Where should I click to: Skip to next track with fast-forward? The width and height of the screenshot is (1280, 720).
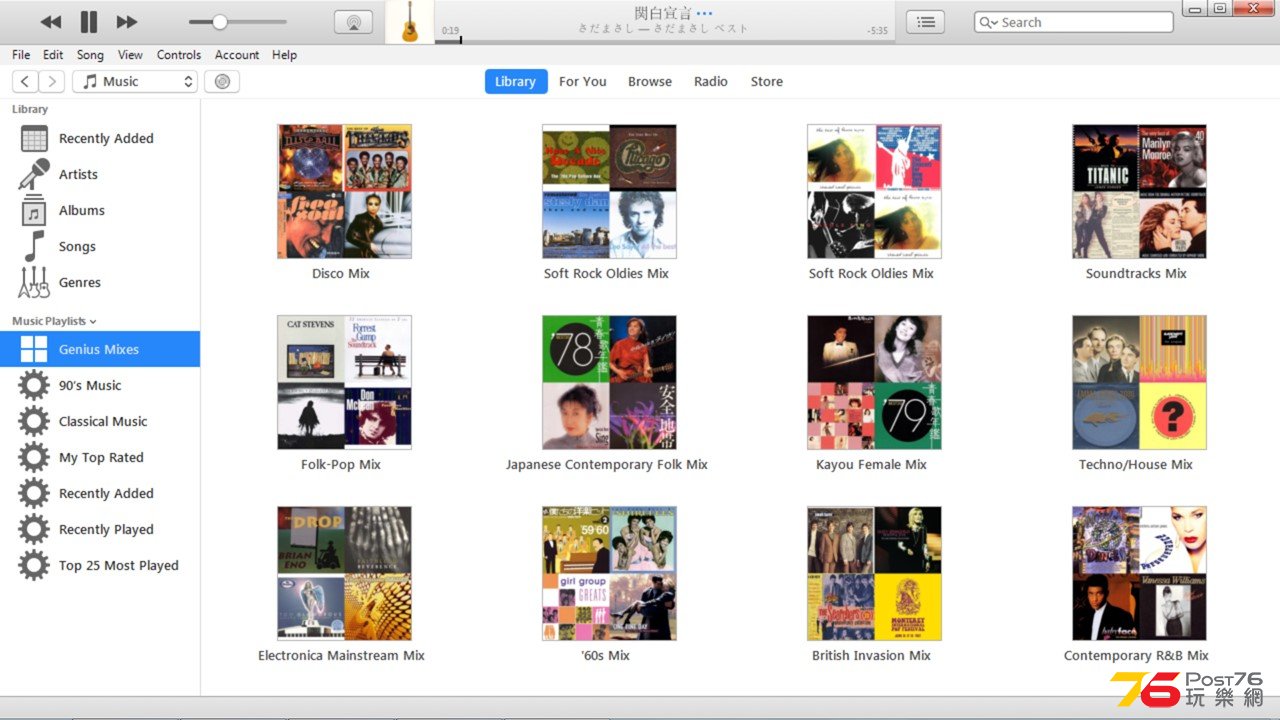[x=127, y=22]
